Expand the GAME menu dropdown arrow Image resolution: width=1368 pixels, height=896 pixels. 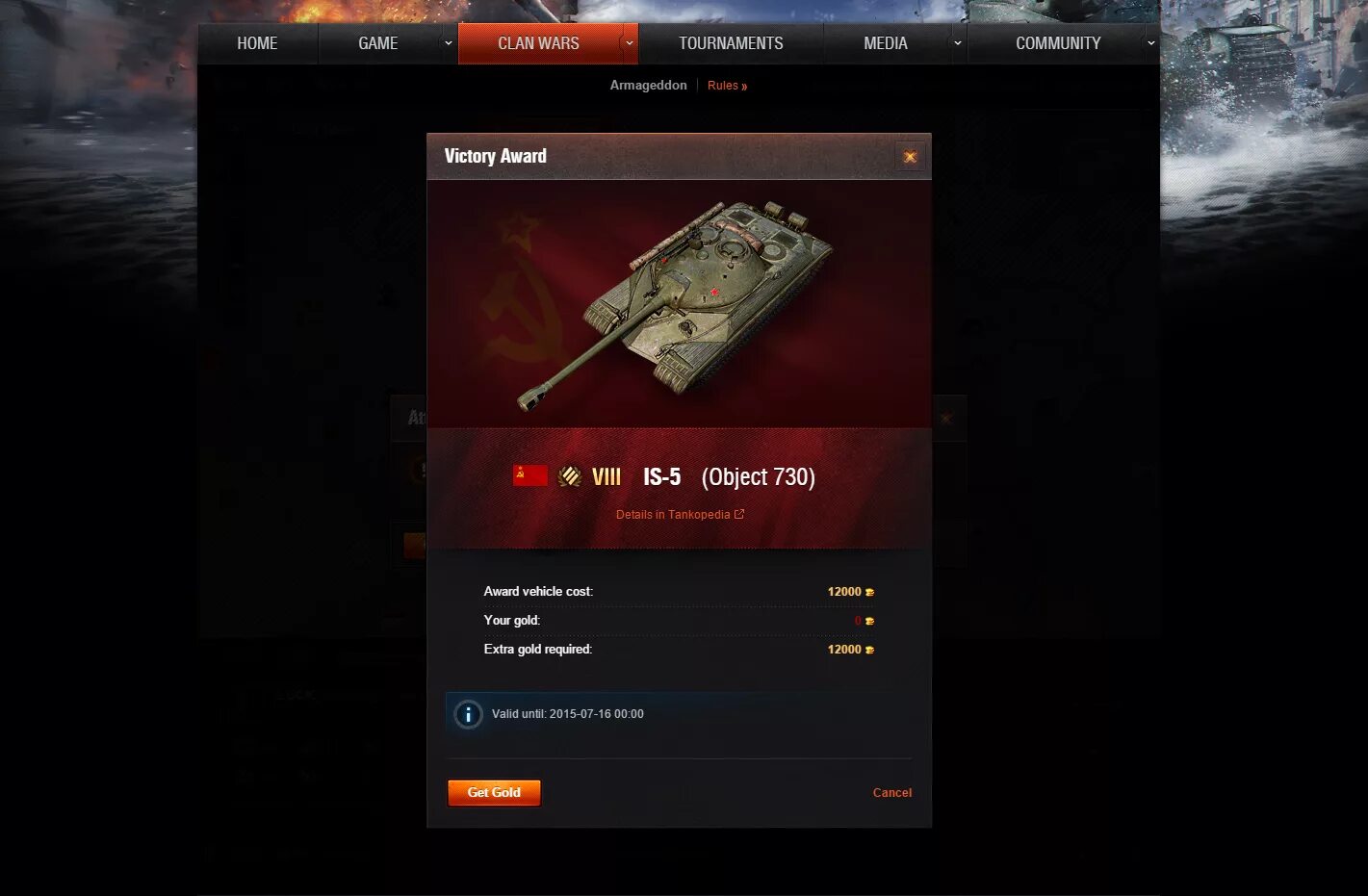tap(448, 43)
